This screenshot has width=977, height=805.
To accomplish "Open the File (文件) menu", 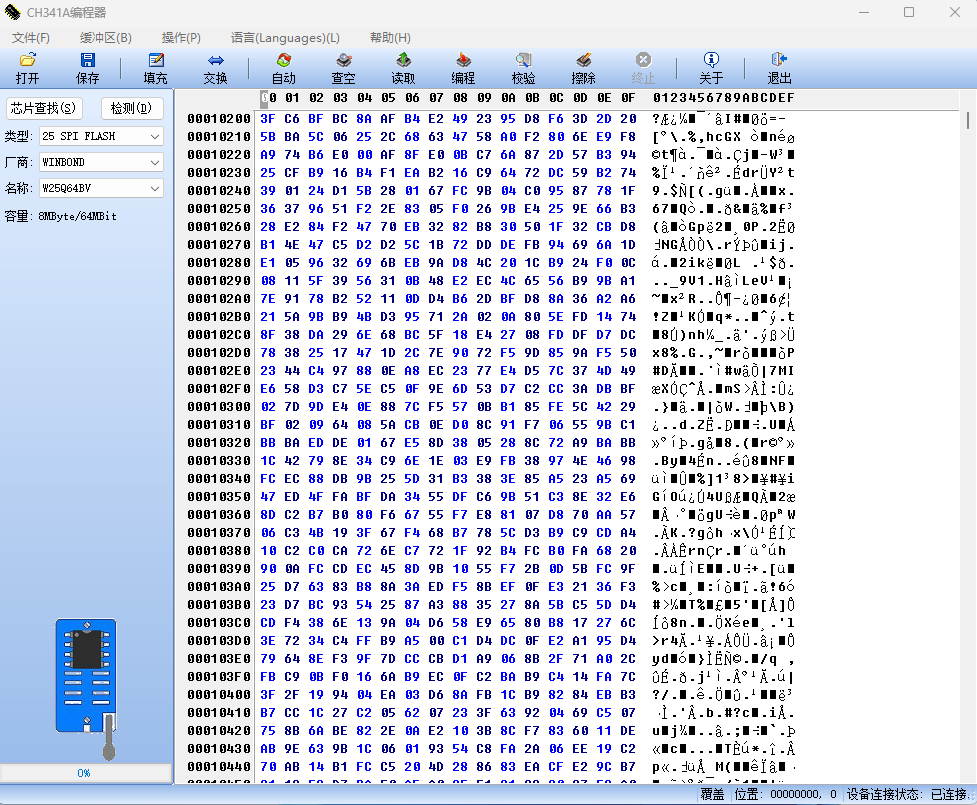I will pyautogui.click(x=30, y=37).
